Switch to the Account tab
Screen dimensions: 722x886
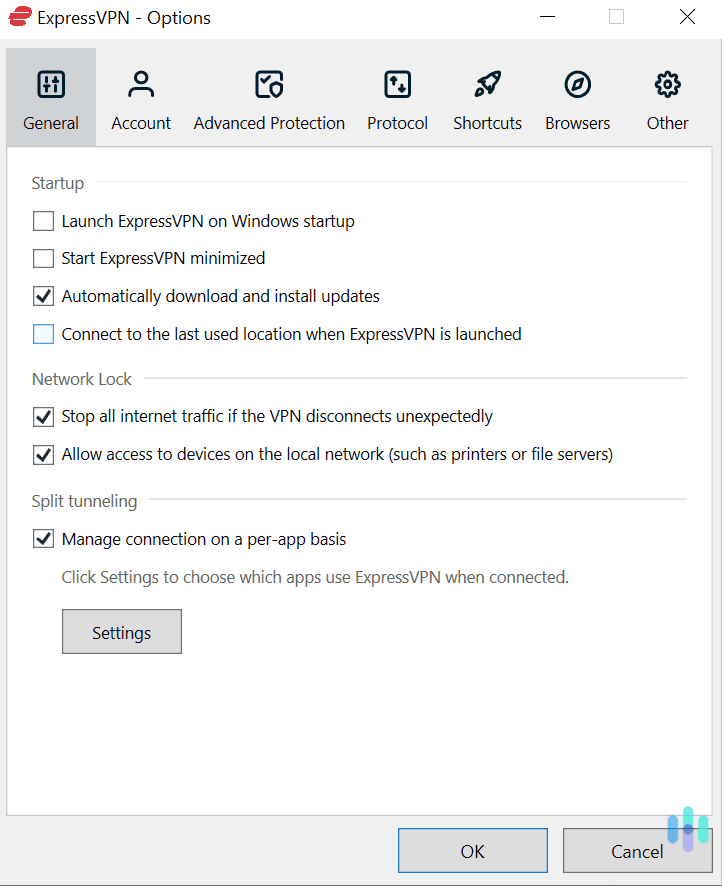pyautogui.click(x=140, y=97)
